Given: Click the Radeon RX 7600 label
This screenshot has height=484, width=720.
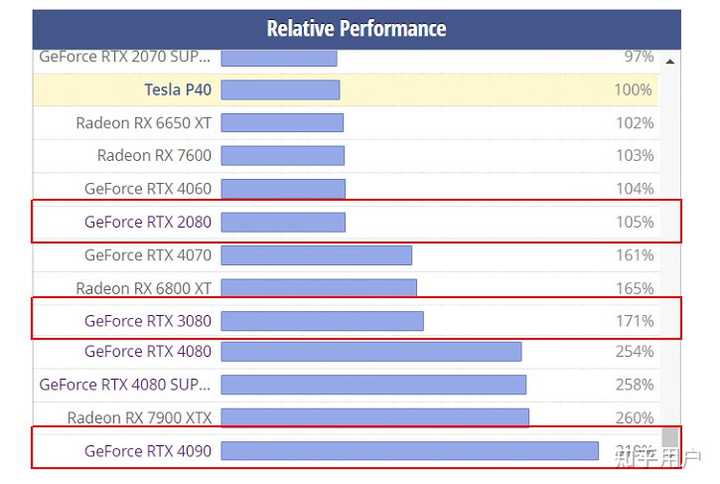Looking at the screenshot, I should 154,155.
